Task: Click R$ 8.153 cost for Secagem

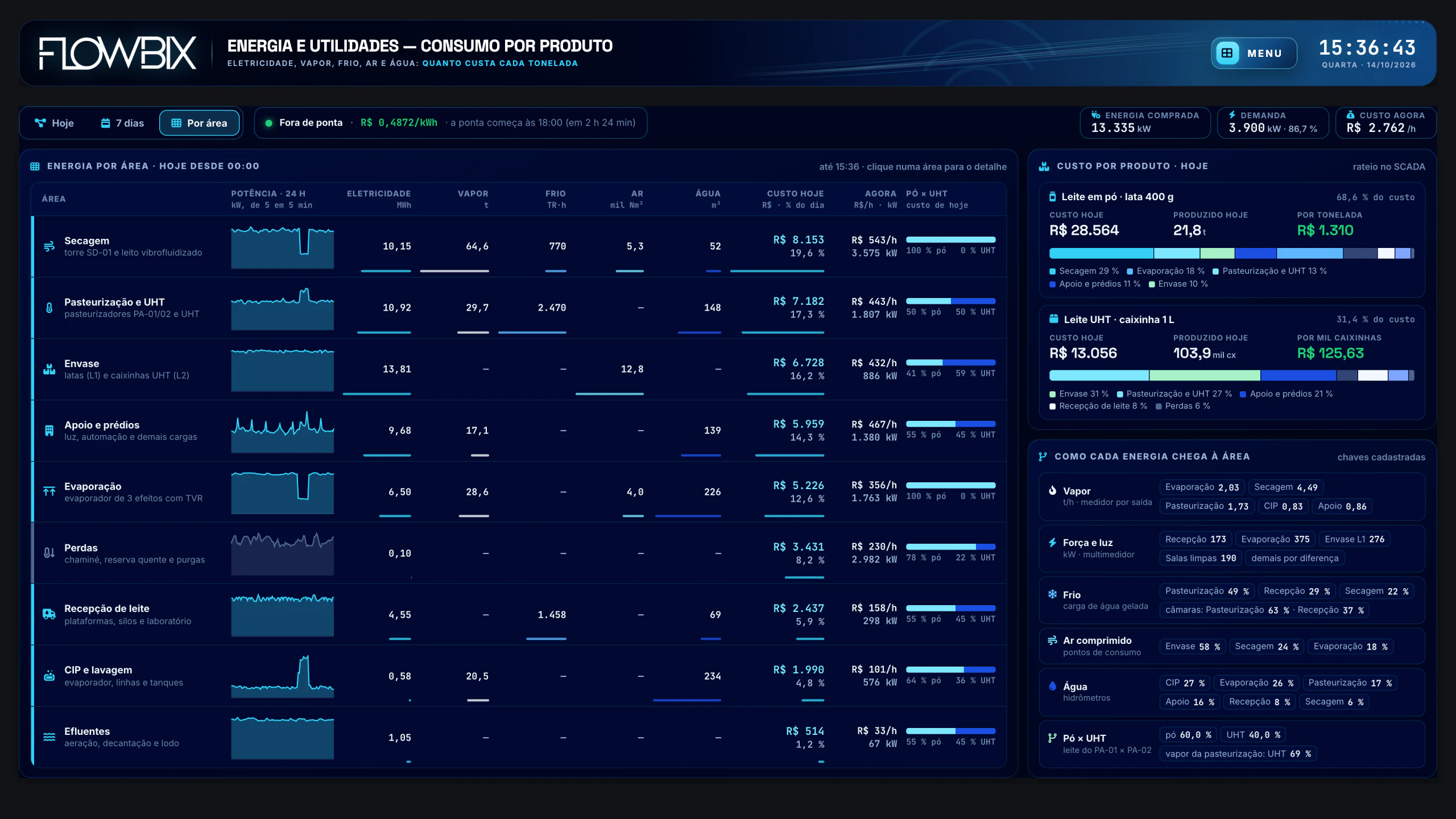Action: click(798, 240)
